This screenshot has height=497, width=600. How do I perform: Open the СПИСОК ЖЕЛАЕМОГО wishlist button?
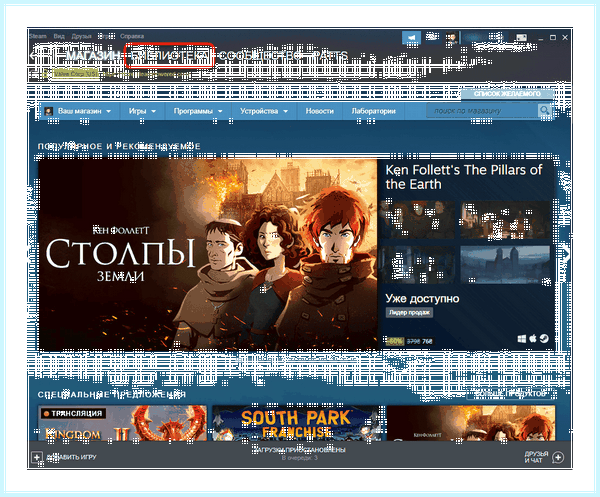(507, 94)
